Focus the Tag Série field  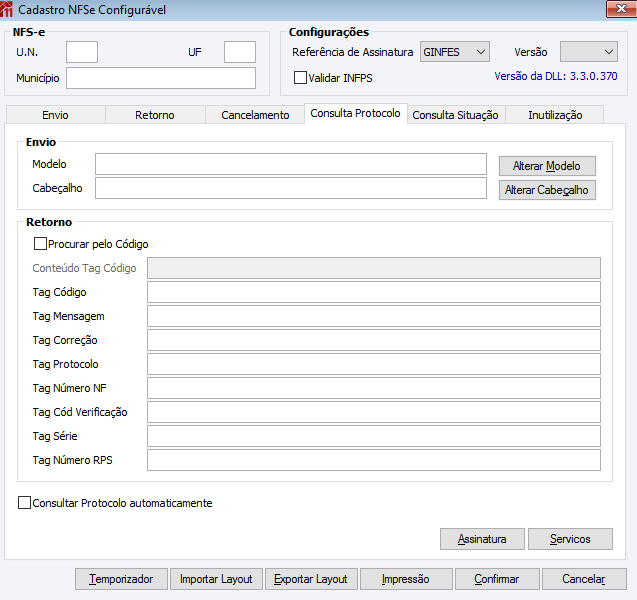pyautogui.click(x=374, y=435)
